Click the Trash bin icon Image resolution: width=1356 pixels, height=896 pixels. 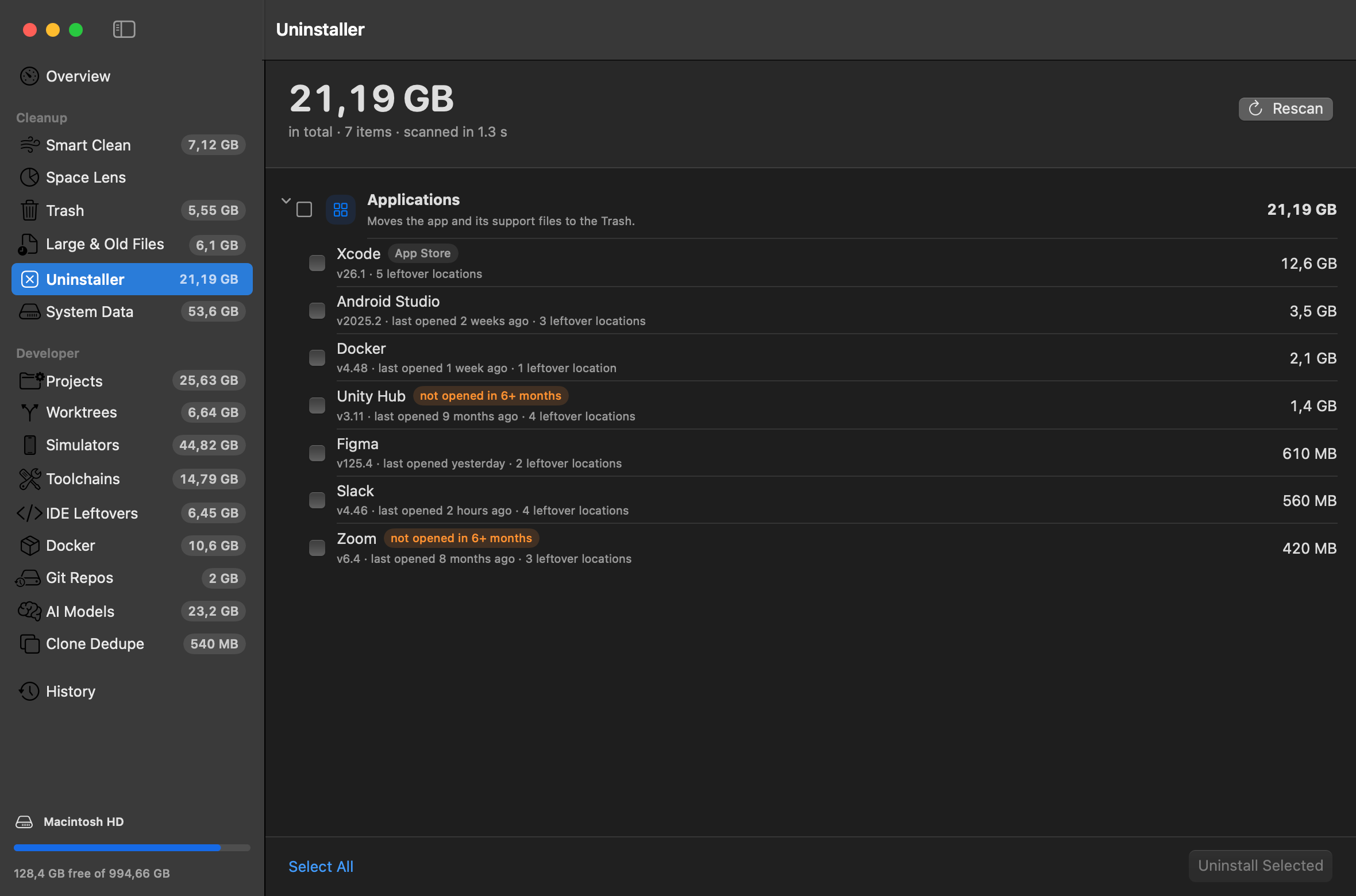(x=29, y=210)
